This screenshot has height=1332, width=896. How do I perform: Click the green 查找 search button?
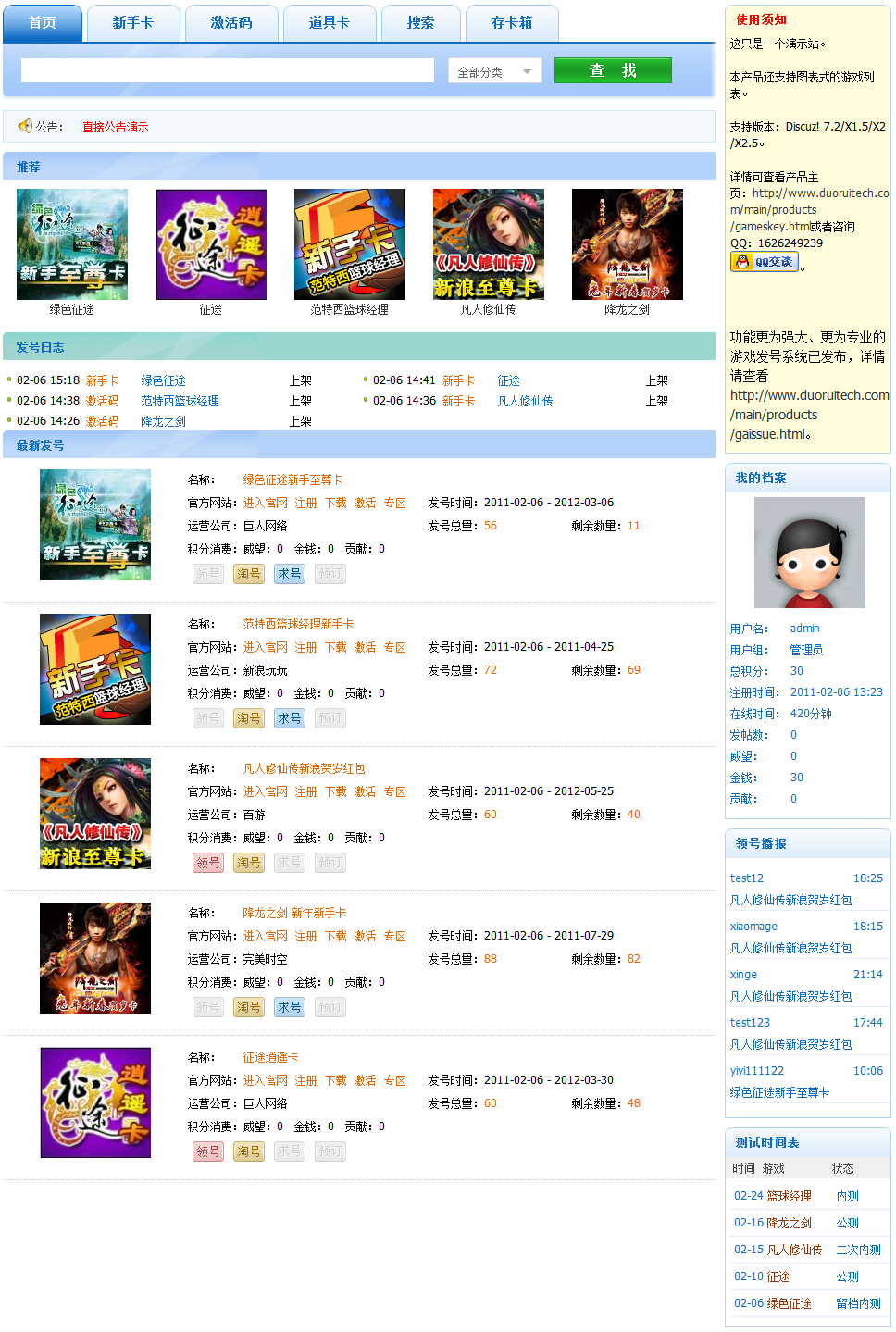[x=613, y=70]
